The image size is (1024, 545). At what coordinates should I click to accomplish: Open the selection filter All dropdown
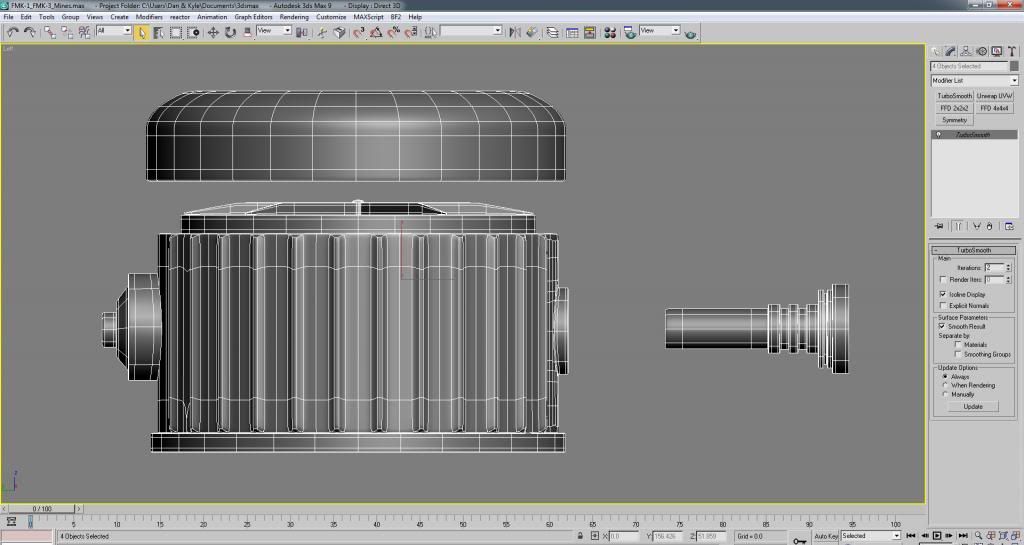tap(115, 31)
